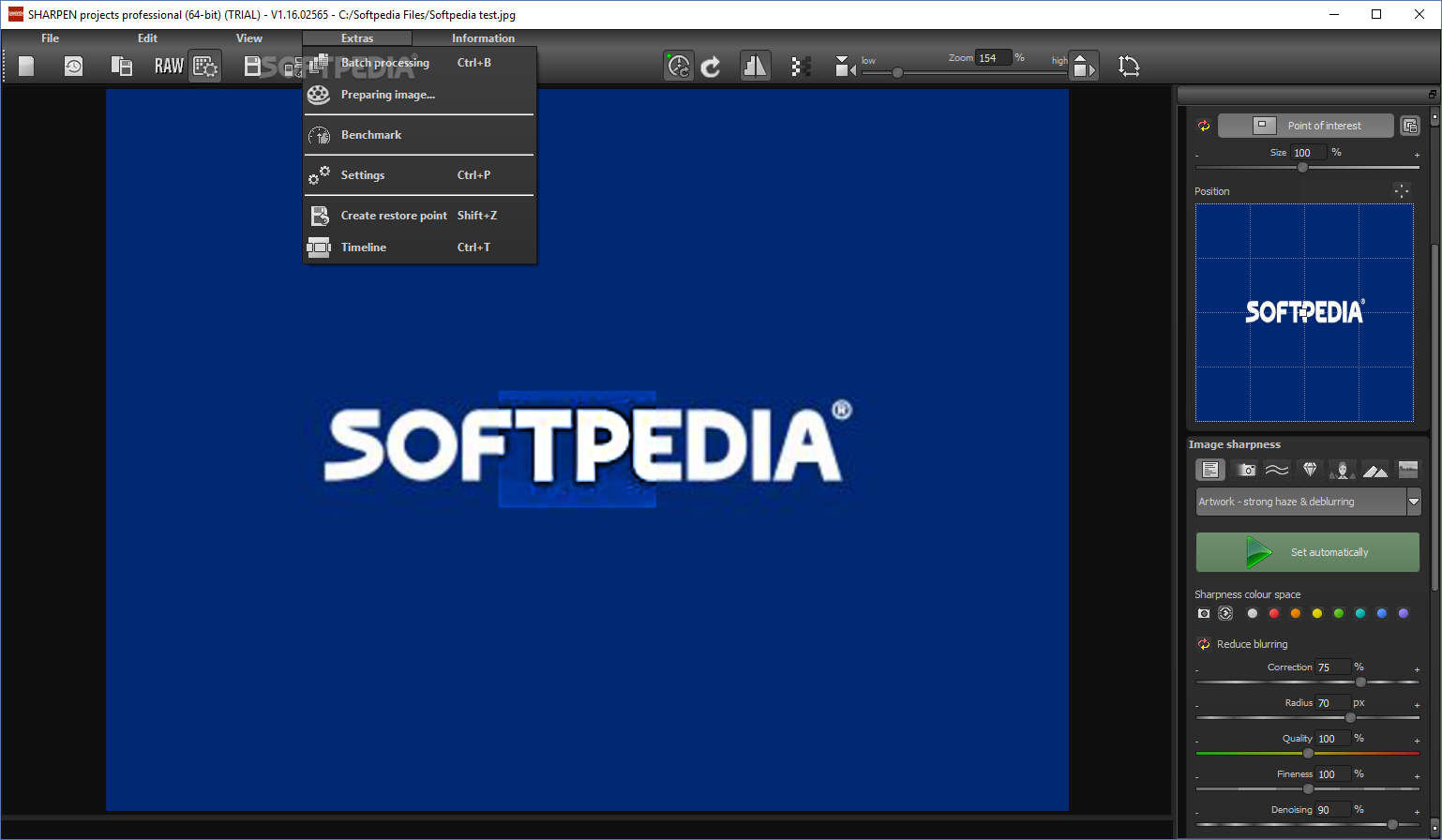Select the portrait sharpness category icon

[x=1343, y=470]
